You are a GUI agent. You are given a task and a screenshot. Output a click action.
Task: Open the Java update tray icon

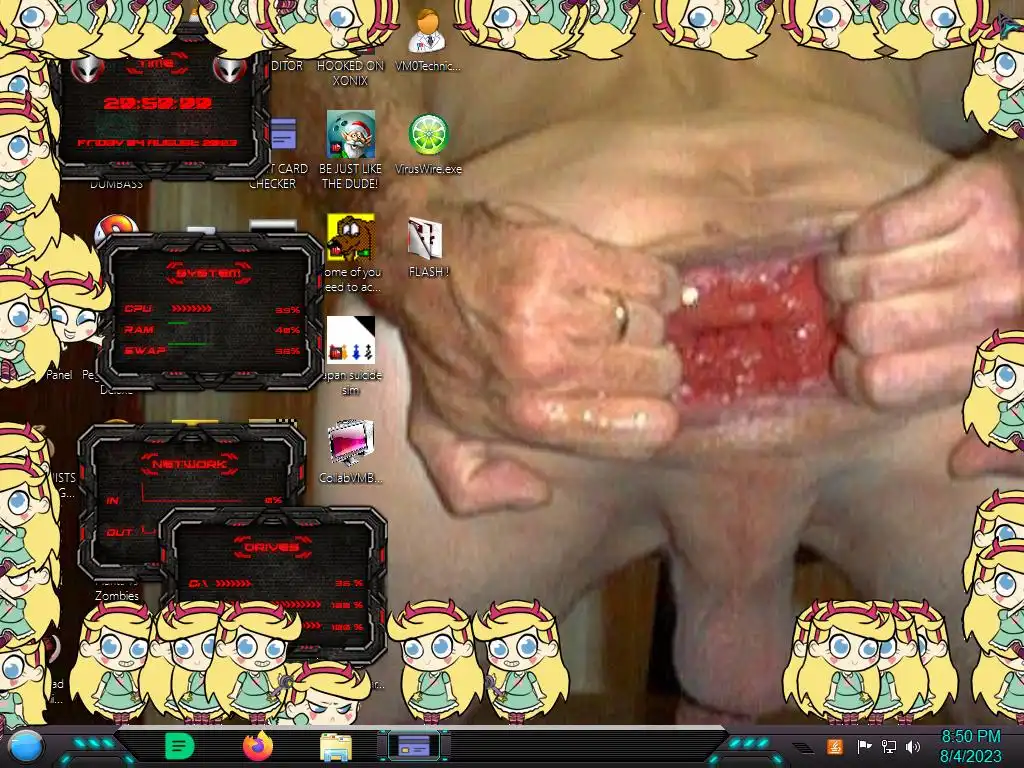click(835, 746)
